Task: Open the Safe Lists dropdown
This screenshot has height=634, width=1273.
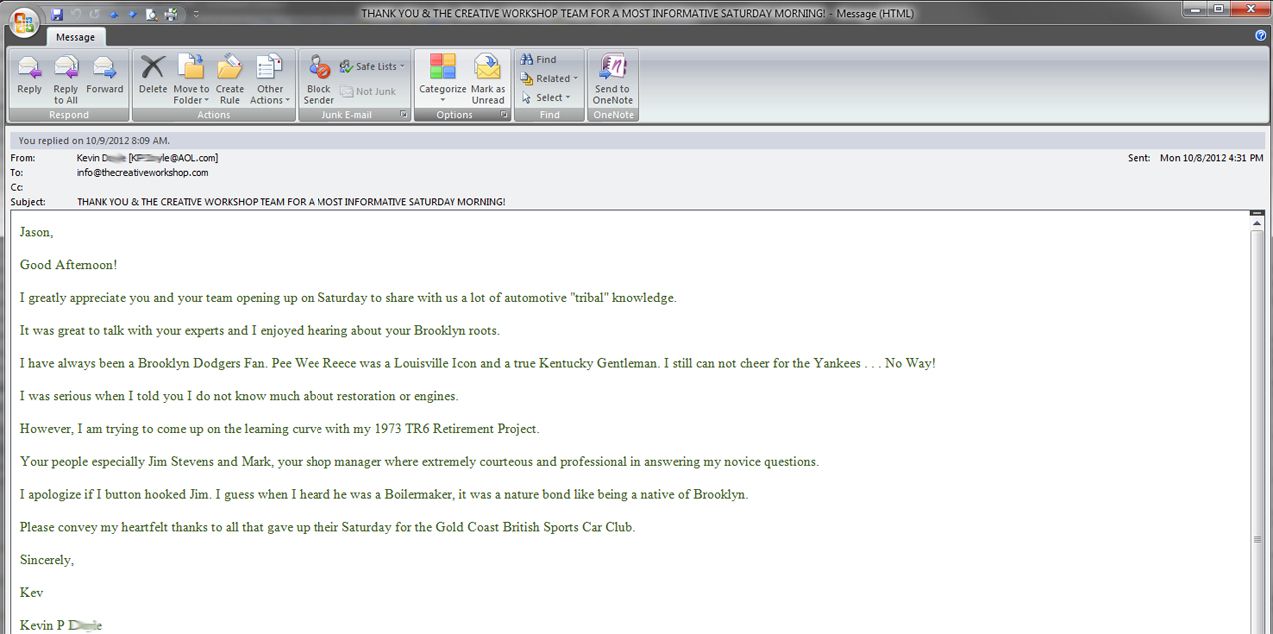Action: [x=373, y=67]
